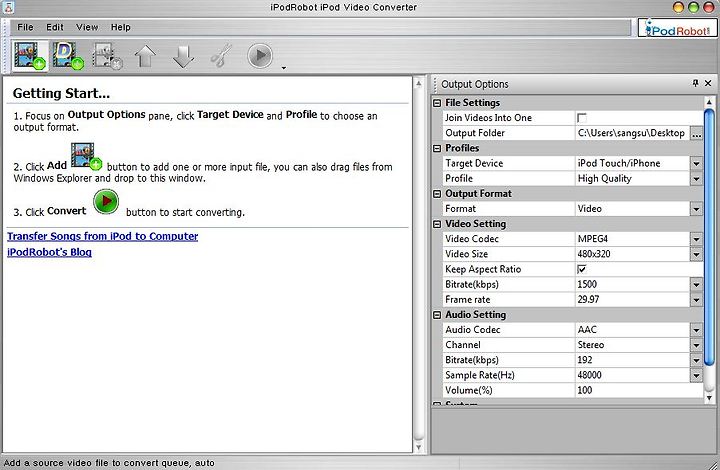Image resolution: width=720 pixels, height=470 pixels.
Task: Open Transfer Songs from iPod to Computer link
Action: tap(103, 236)
